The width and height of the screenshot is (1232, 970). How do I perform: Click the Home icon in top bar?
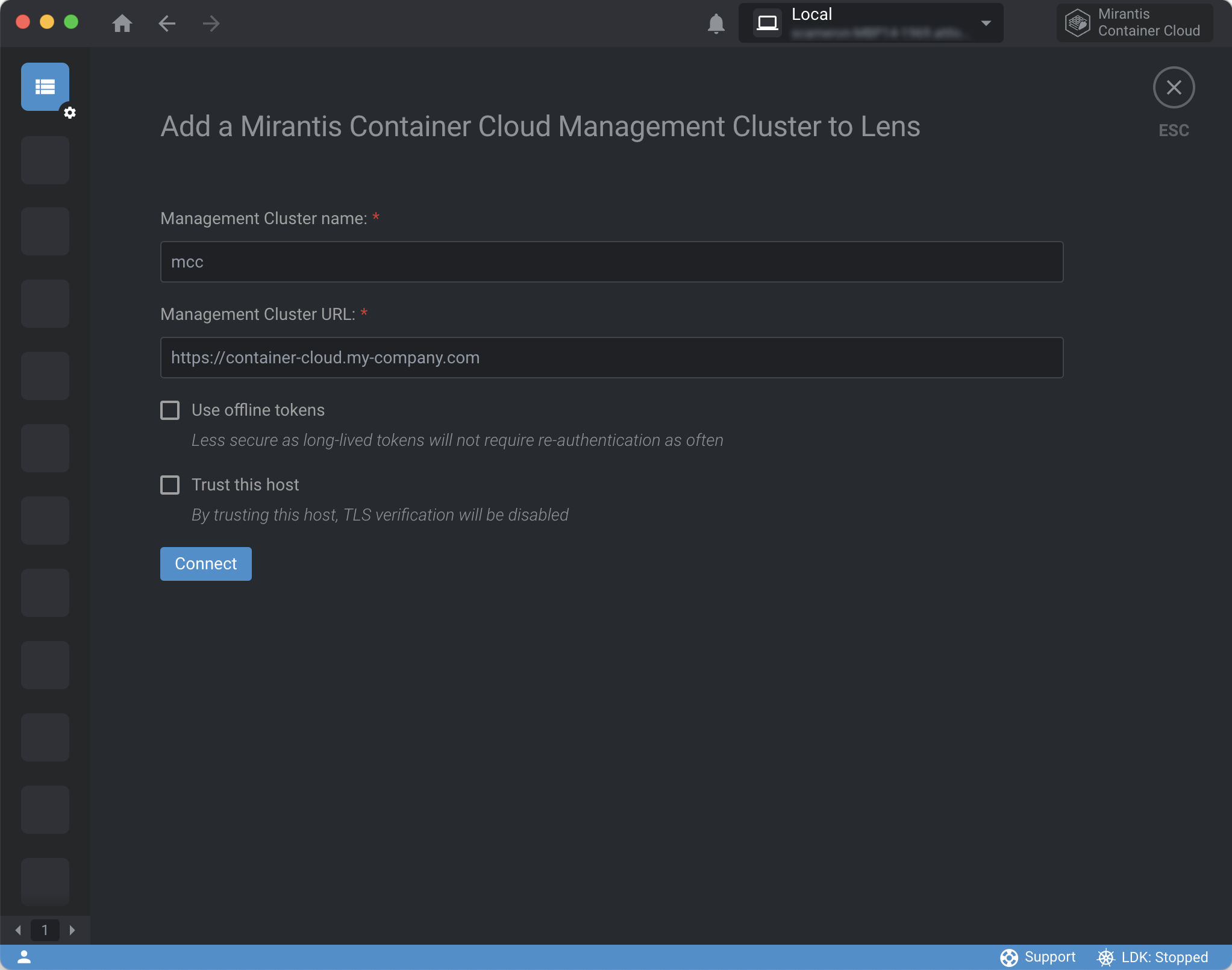[x=122, y=23]
